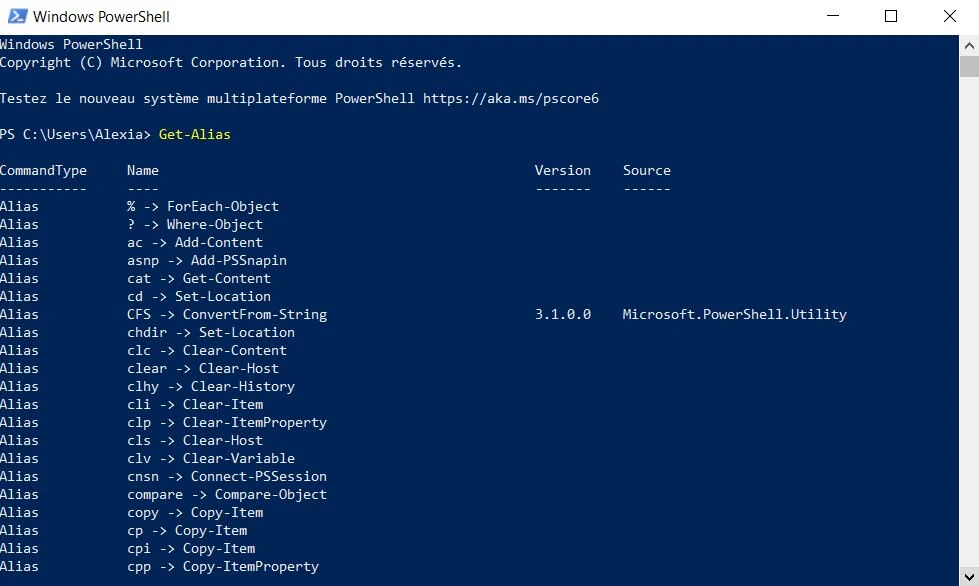The height and width of the screenshot is (586, 979).
Task: Click the Version column header
Action: pos(563,171)
